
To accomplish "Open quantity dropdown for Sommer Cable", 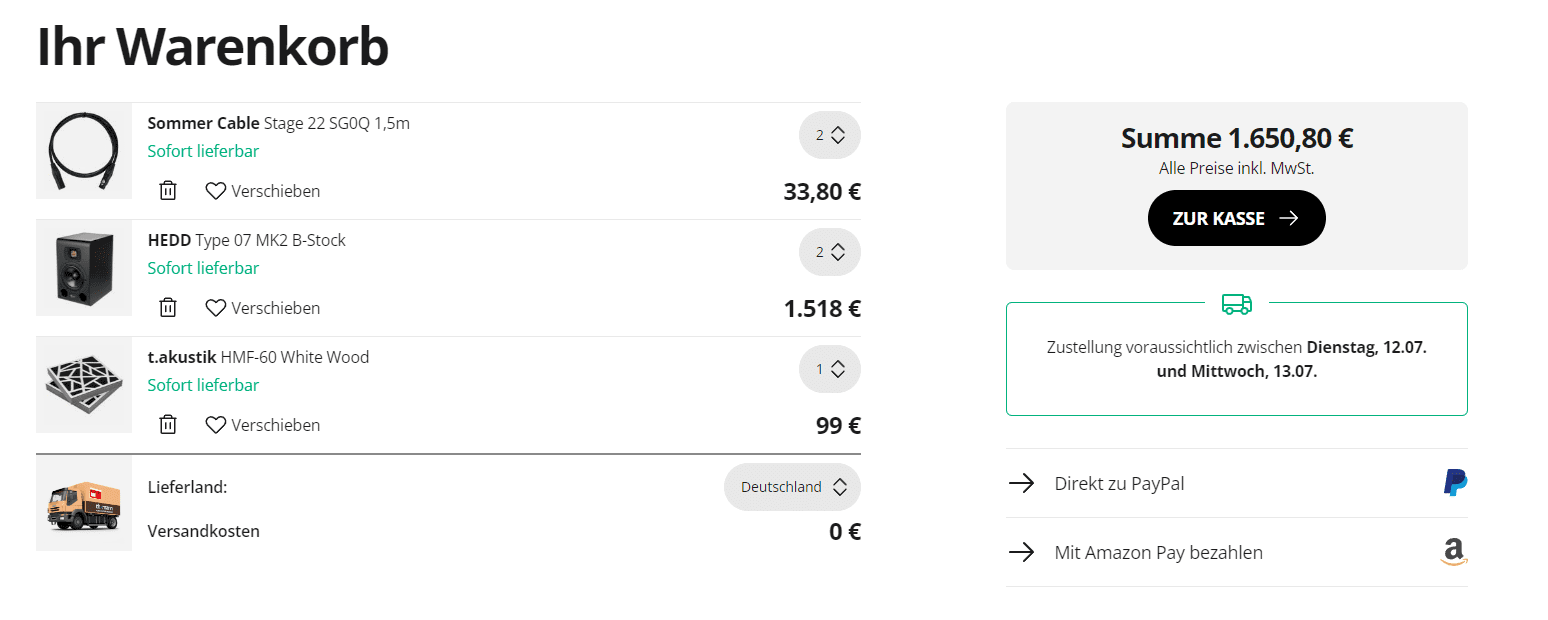I will [x=830, y=135].
